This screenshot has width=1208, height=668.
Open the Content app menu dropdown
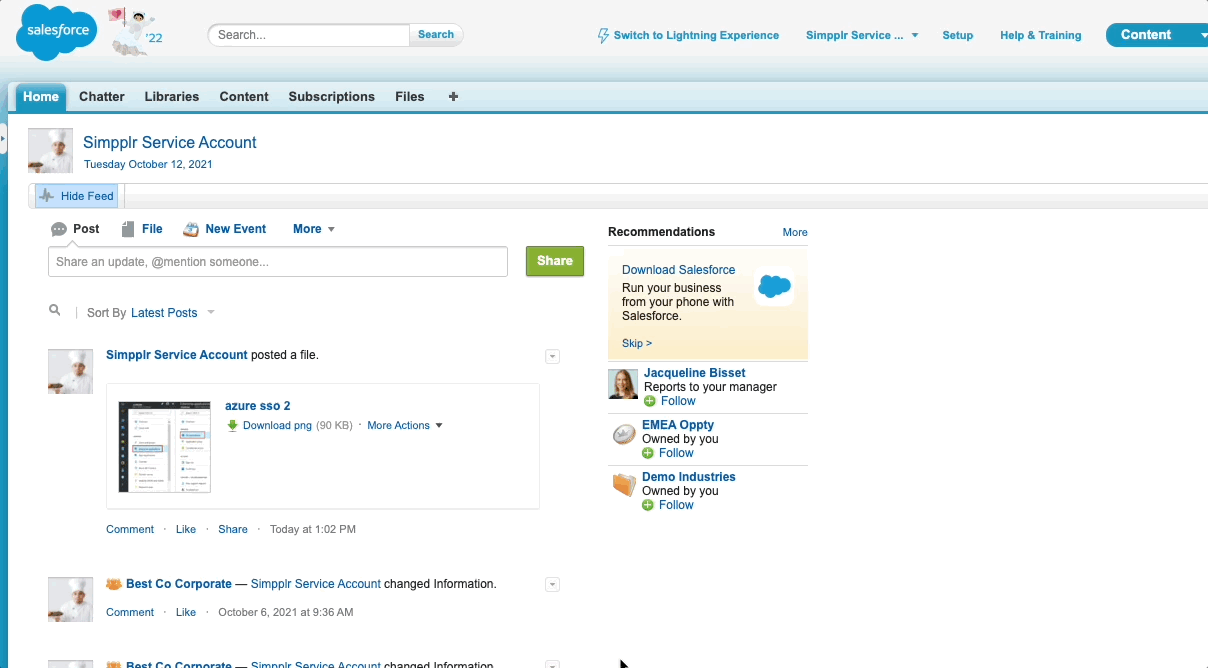point(1157,35)
